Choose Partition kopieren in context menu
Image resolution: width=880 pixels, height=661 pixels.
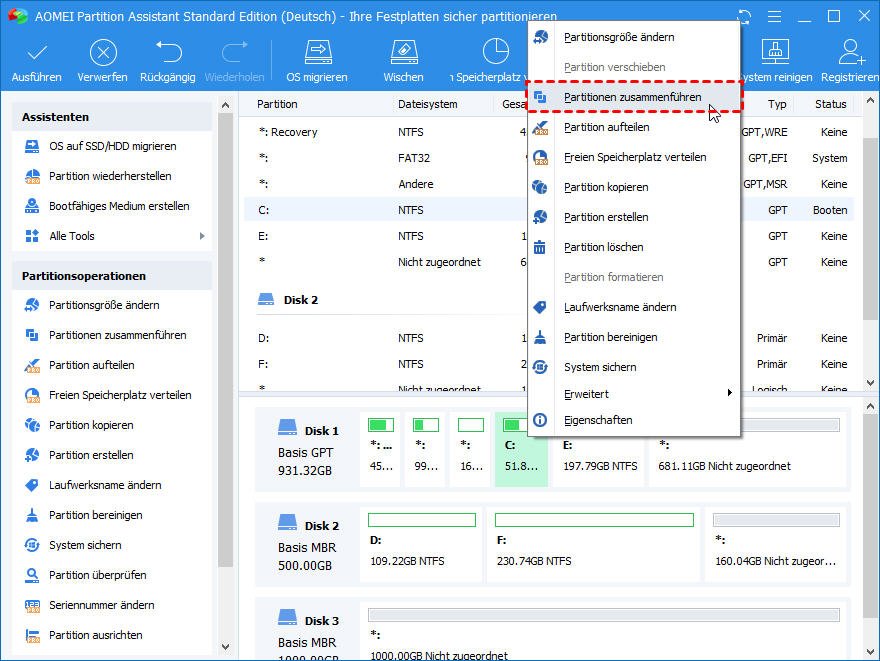pos(634,187)
